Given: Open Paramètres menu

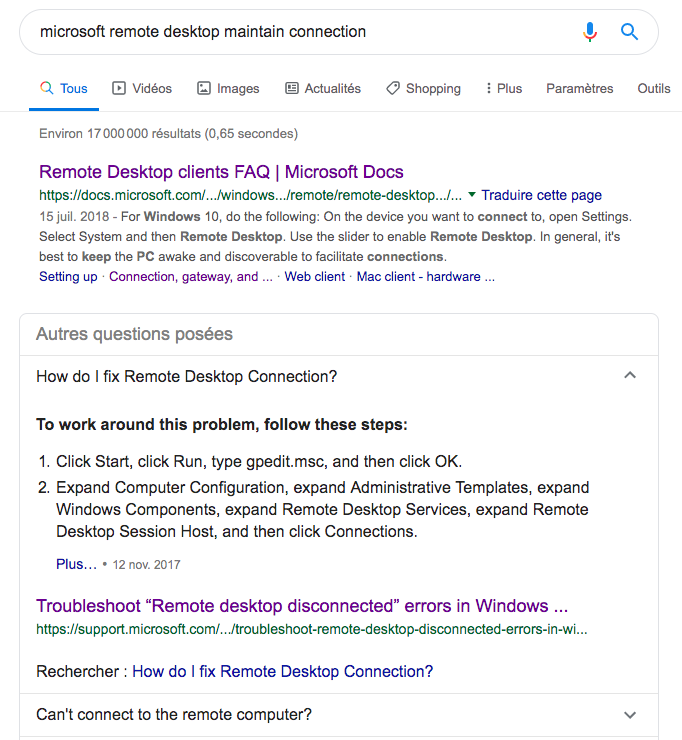Looking at the screenshot, I should click(580, 88).
